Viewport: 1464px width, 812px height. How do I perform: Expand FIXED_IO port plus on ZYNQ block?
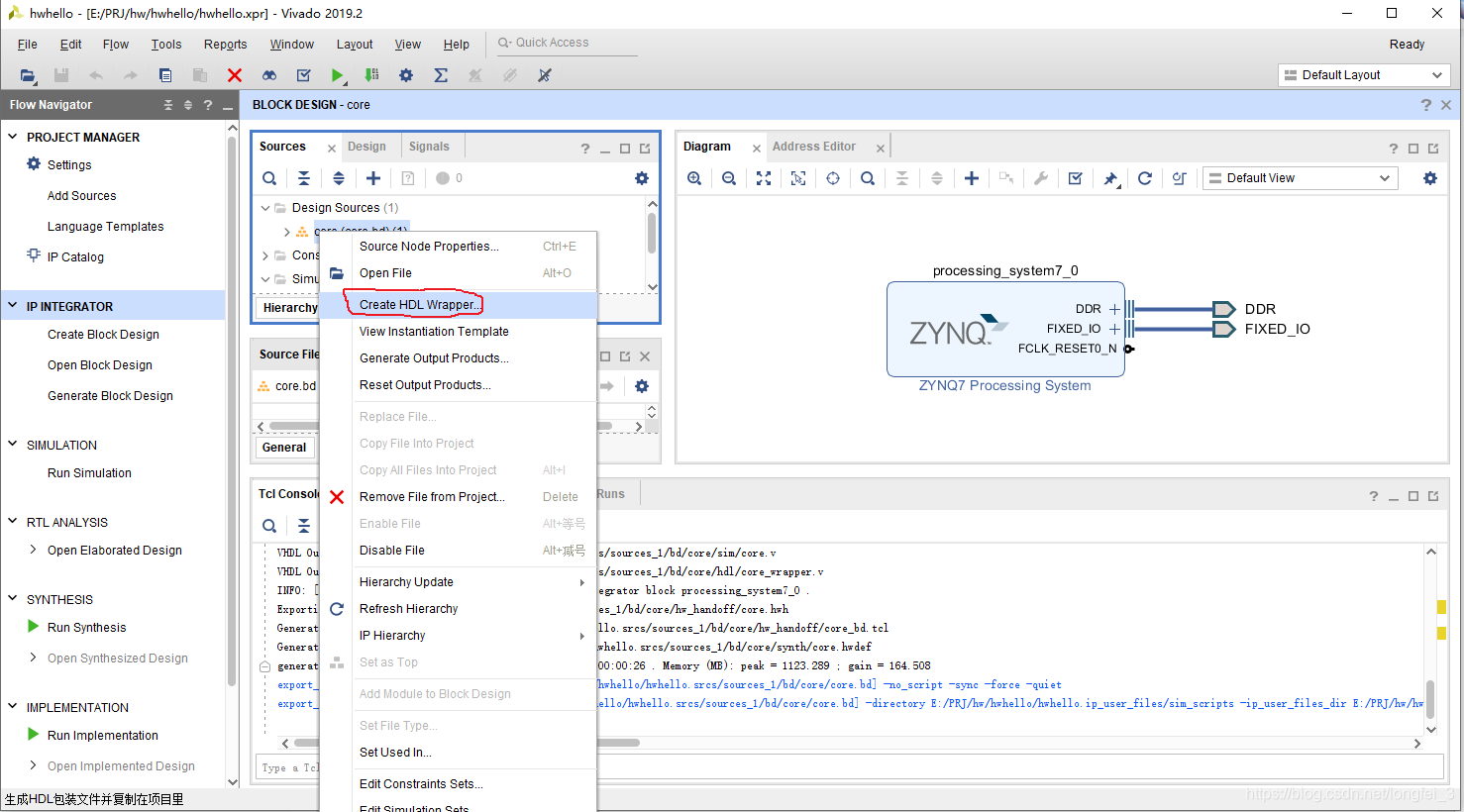1114,329
